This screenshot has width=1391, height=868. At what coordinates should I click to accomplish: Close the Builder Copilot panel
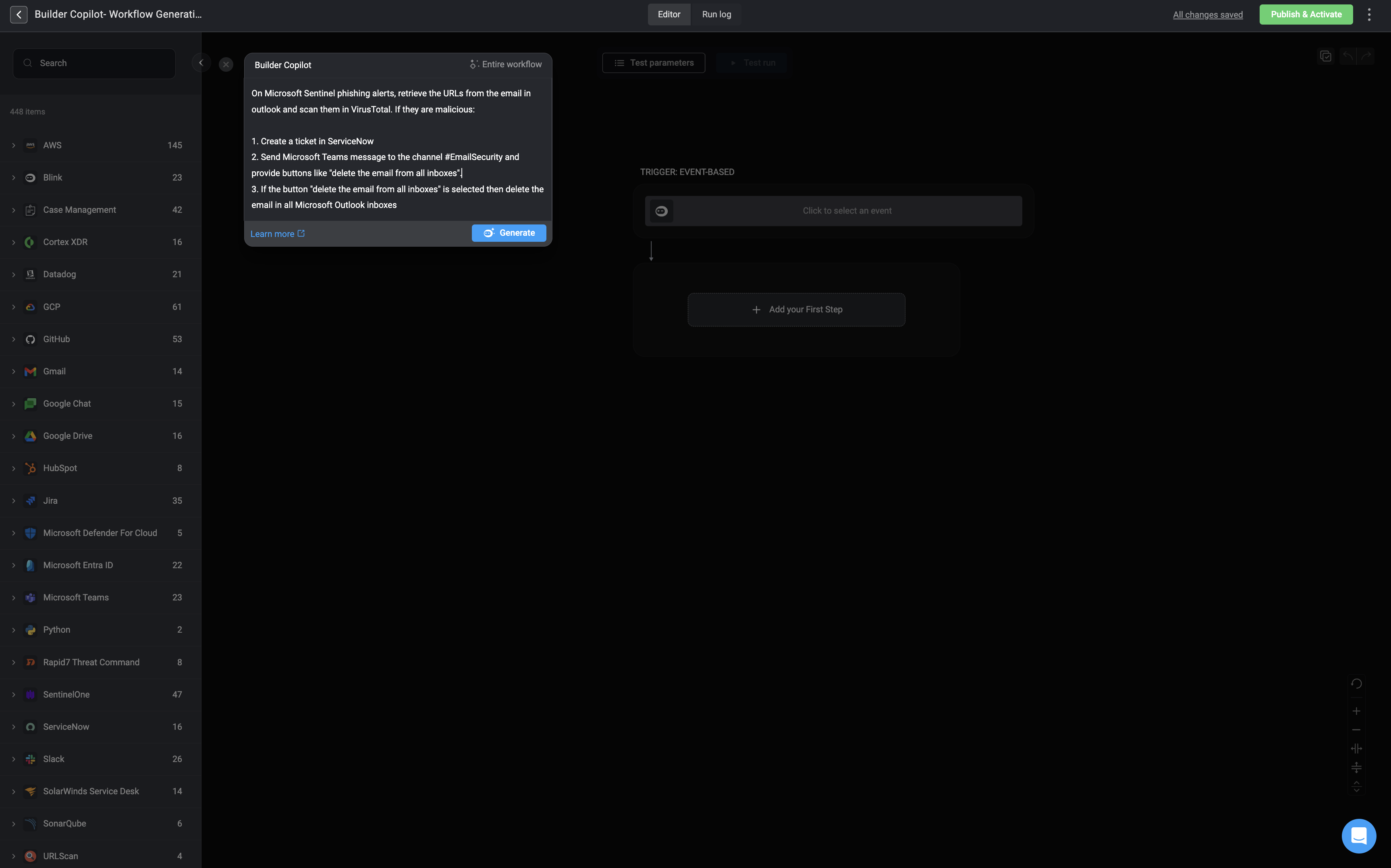pos(226,64)
